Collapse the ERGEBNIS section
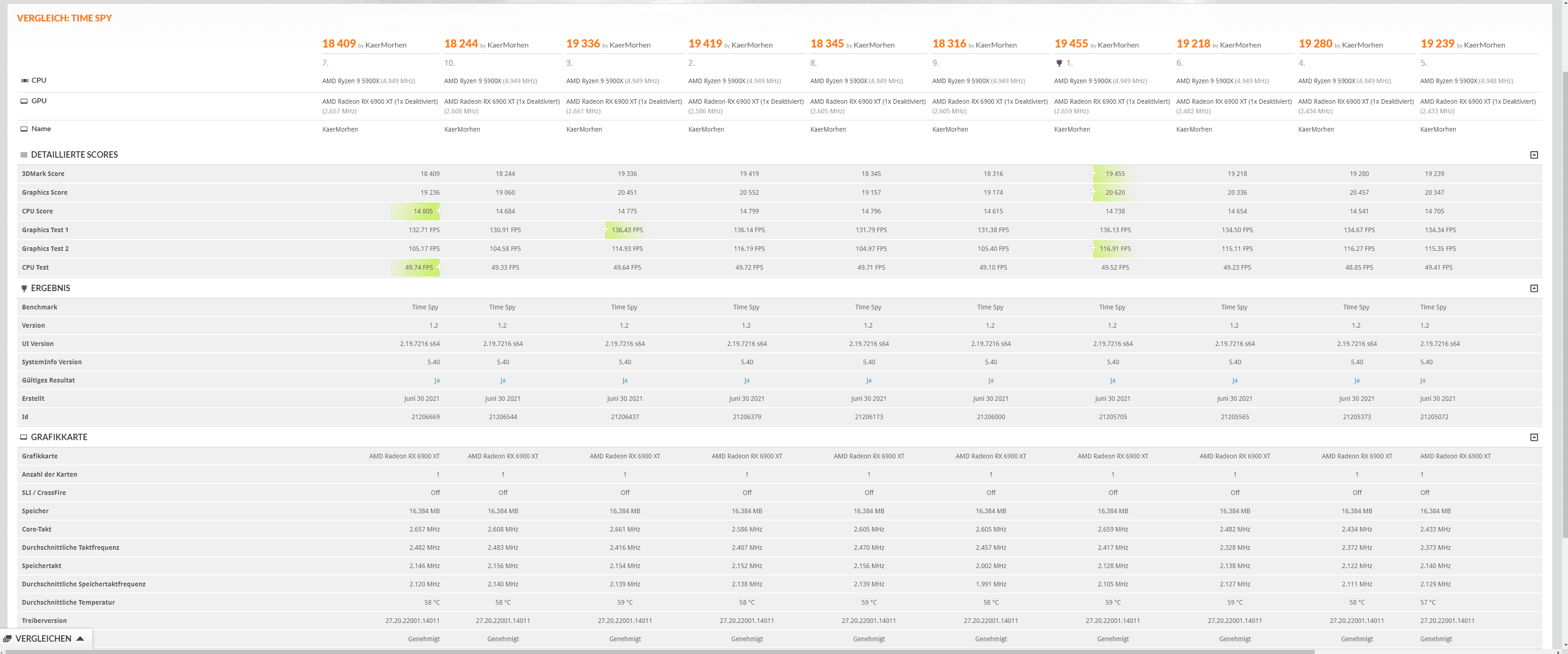Viewport: 1568px width, 654px height. pyautogui.click(x=1534, y=288)
